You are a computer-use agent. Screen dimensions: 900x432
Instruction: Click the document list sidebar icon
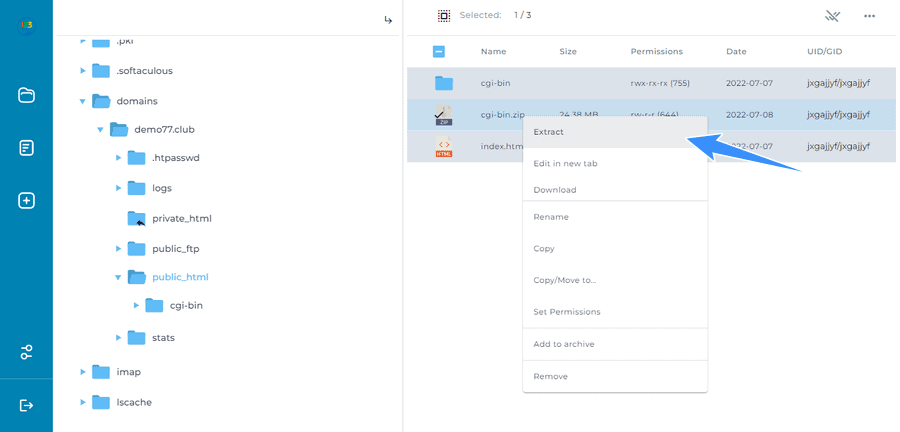pyautogui.click(x=26, y=148)
